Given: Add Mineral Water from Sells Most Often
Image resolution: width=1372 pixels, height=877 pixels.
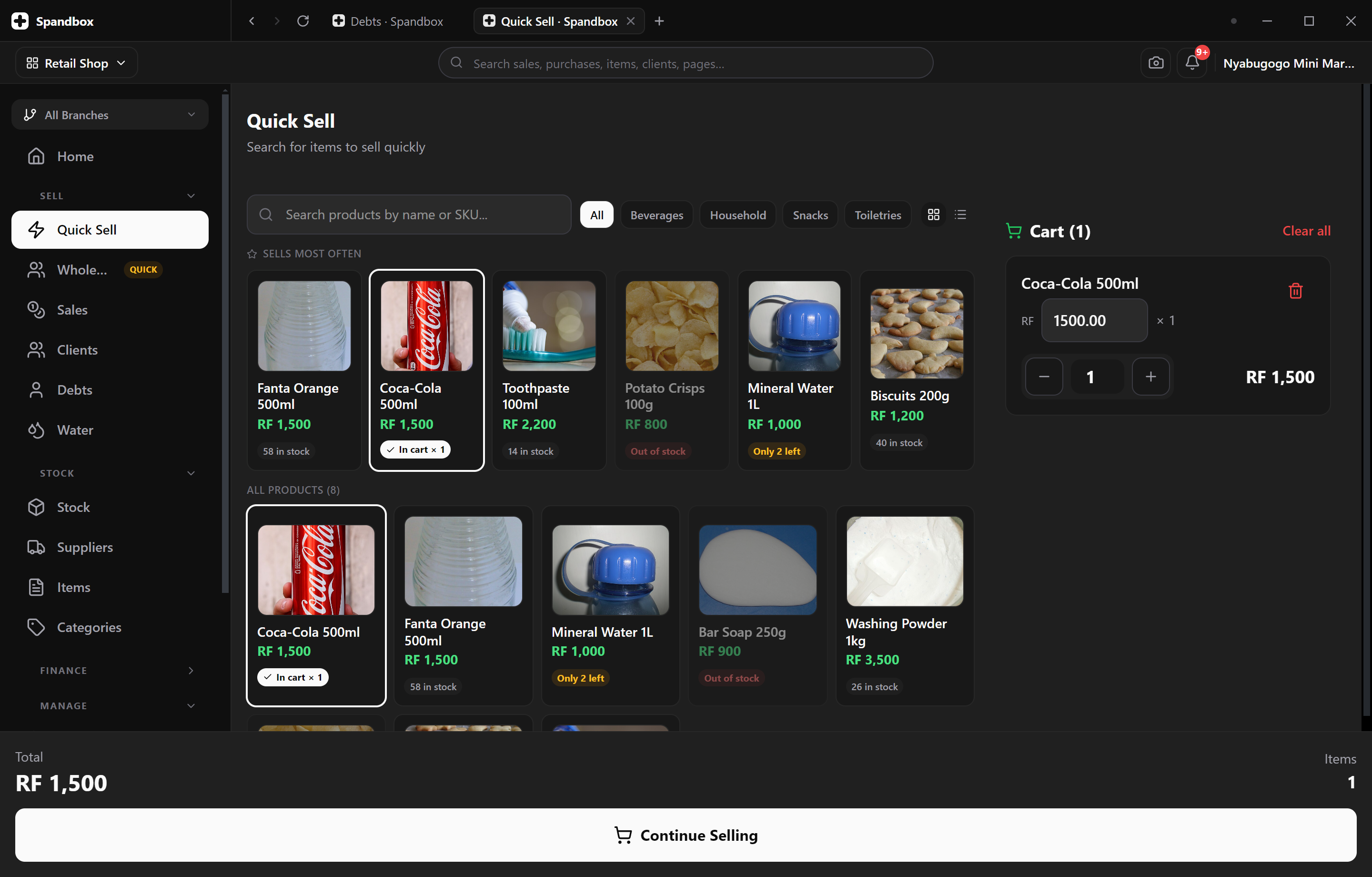Looking at the screenshot, I should [794, 371].
